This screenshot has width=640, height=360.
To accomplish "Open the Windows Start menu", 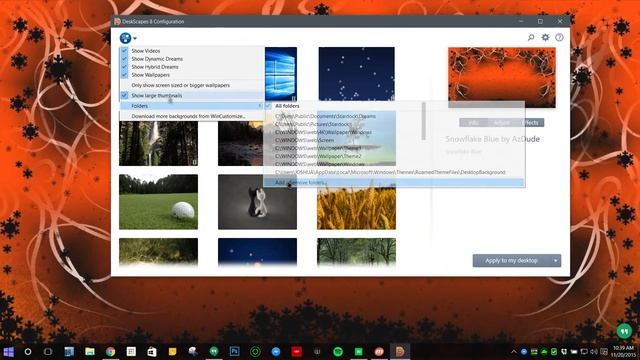I will (x=8, y=351).
